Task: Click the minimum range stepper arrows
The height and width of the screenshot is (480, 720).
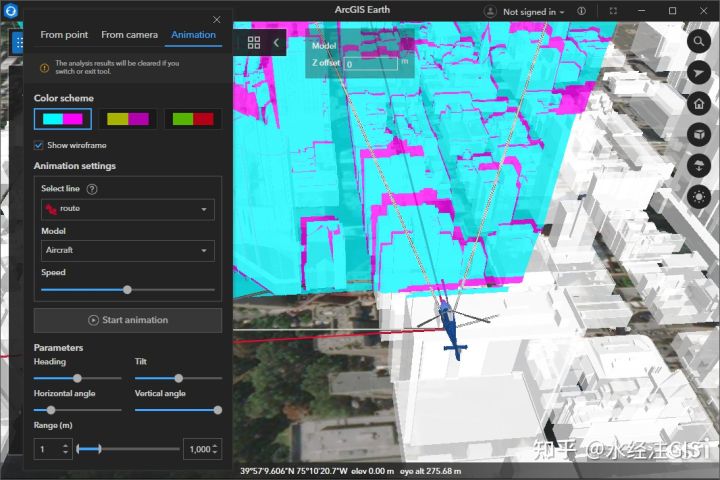Action: 66,449
